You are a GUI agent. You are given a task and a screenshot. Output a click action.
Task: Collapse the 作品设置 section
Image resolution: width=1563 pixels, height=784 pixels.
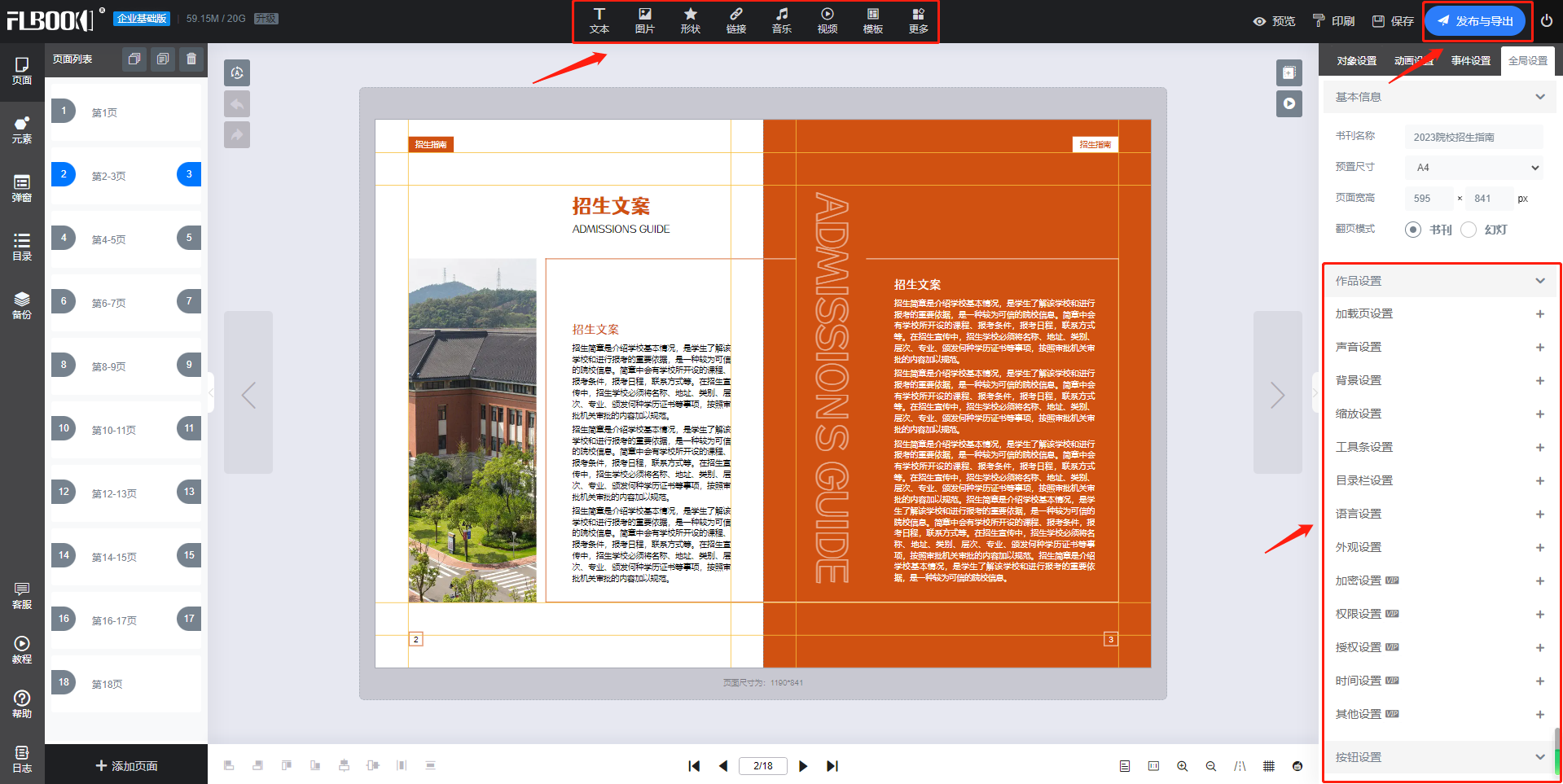[1540, 281]
